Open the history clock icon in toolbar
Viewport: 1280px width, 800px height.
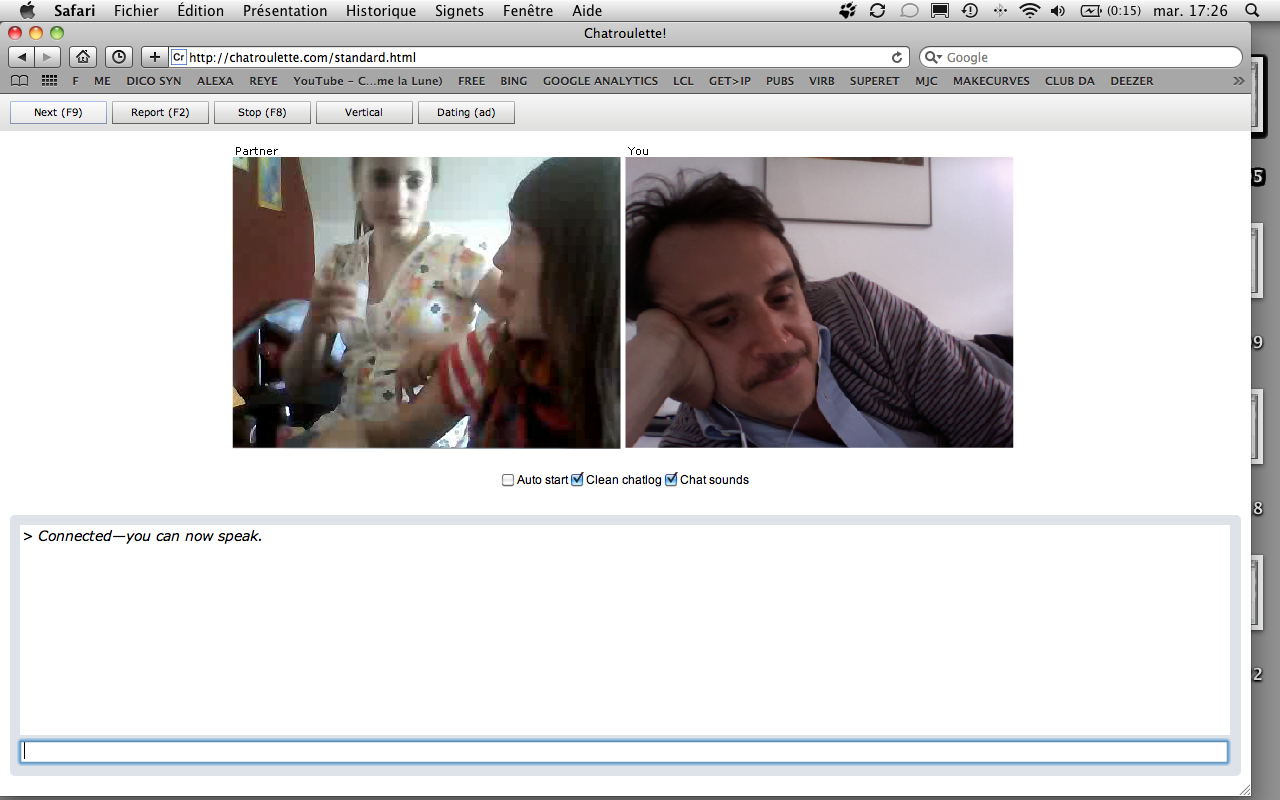click(119, 57)
